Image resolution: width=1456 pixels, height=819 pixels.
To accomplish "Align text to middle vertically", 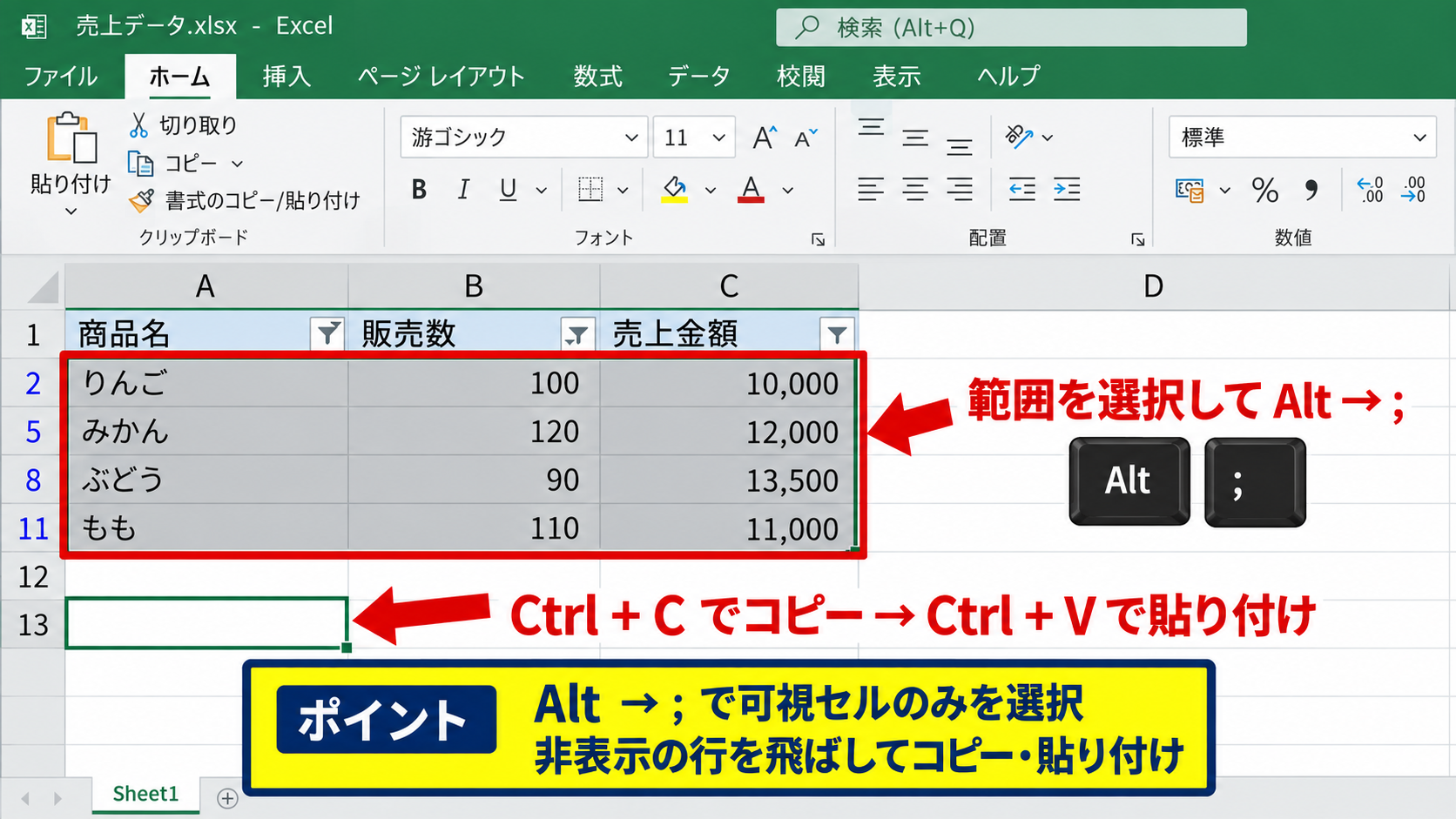I will click(915, 138).
